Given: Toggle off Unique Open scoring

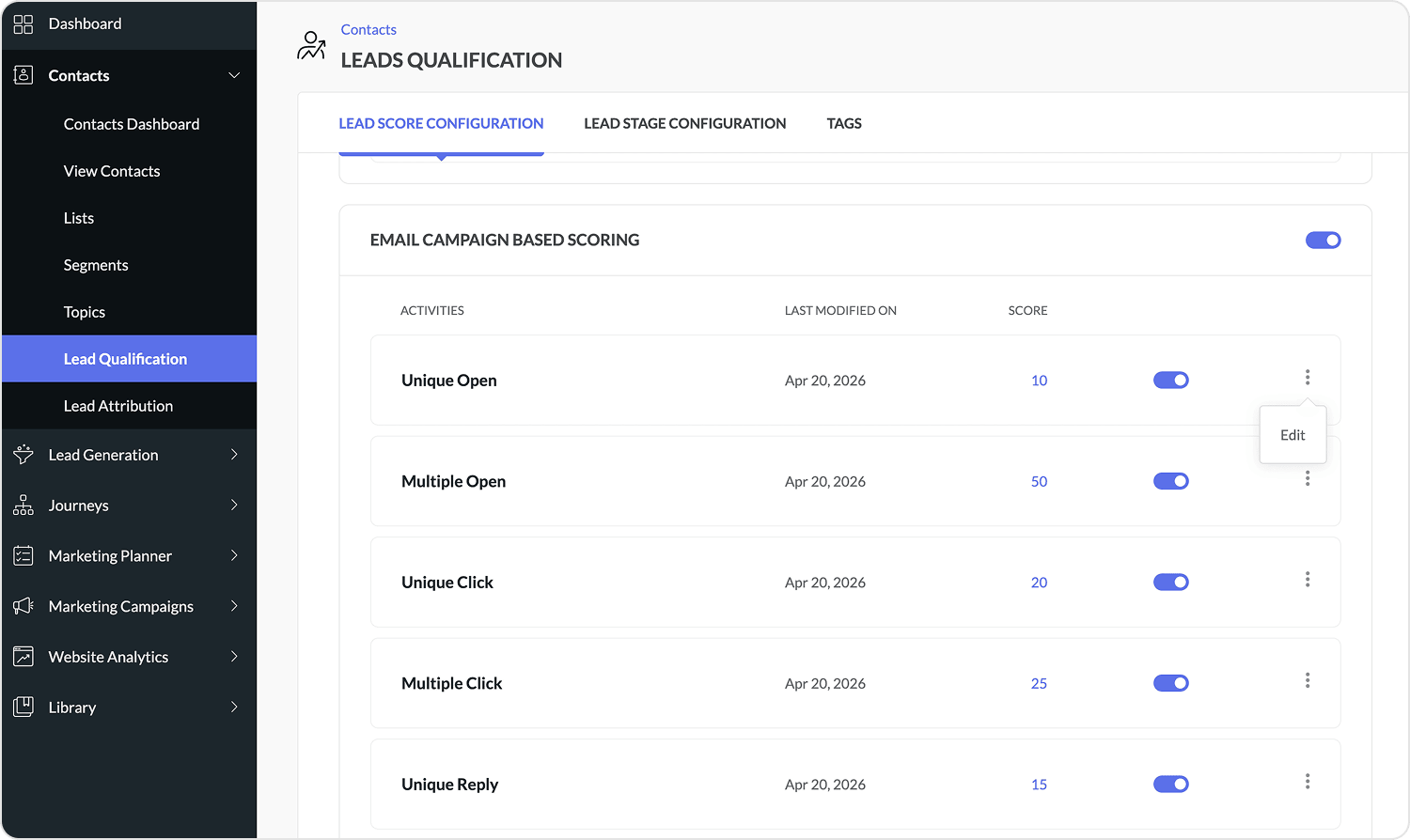Looking at the screenshot, I should 1171,381.
